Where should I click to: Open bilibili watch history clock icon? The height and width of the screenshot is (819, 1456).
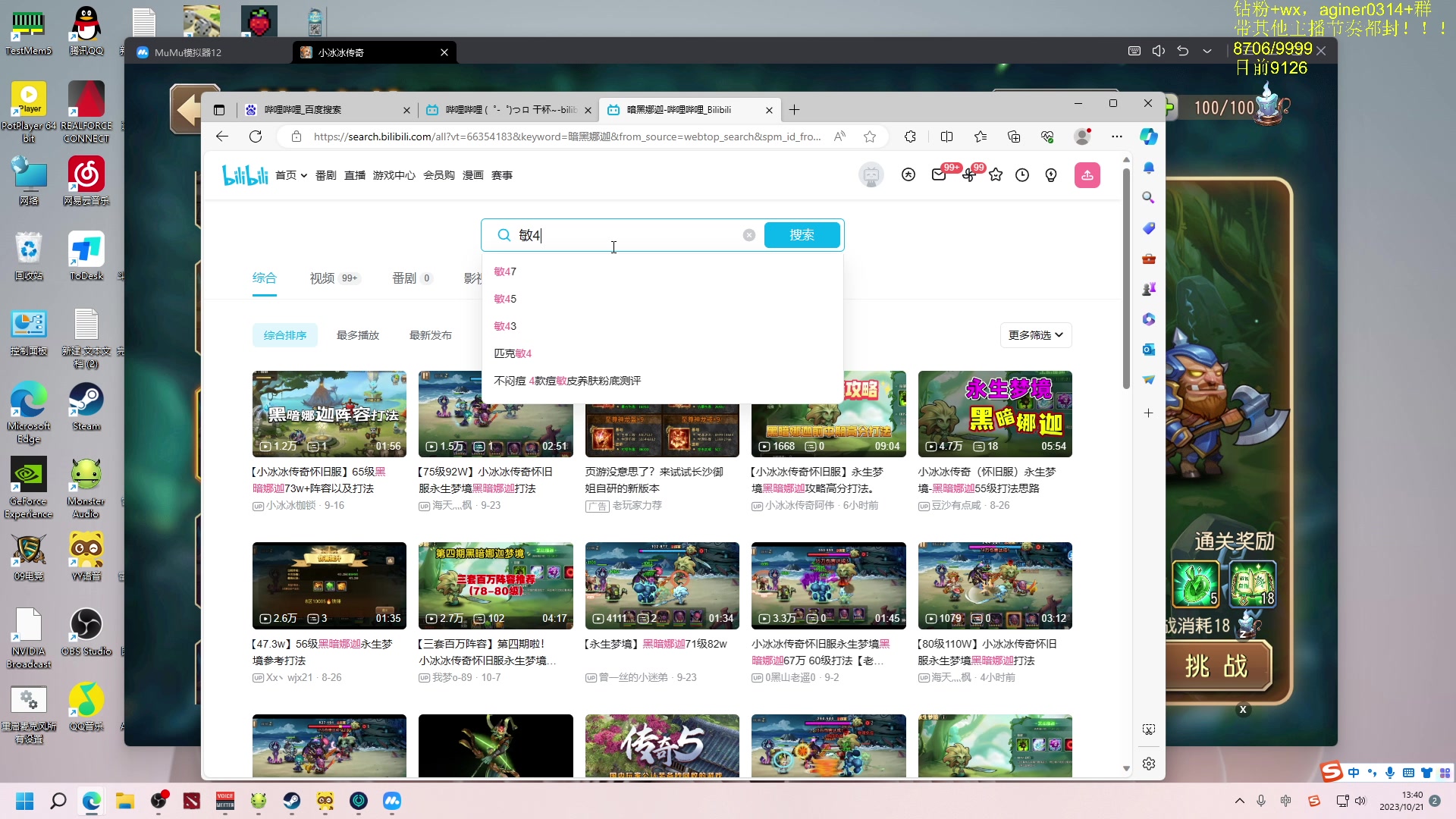[x=1022, y=175]
